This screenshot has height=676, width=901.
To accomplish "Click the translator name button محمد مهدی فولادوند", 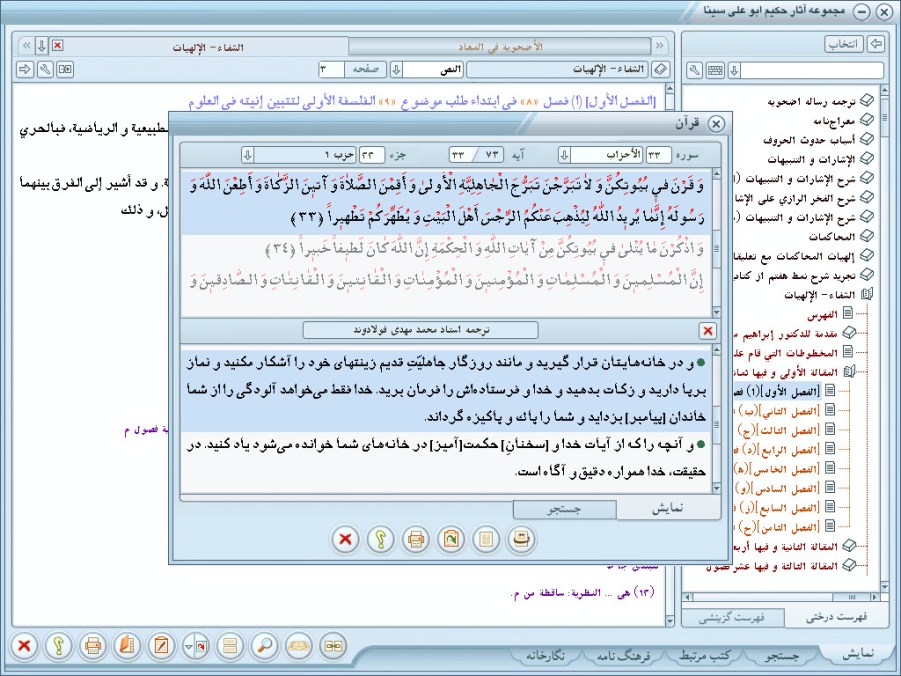I will [x=420, y=330].
